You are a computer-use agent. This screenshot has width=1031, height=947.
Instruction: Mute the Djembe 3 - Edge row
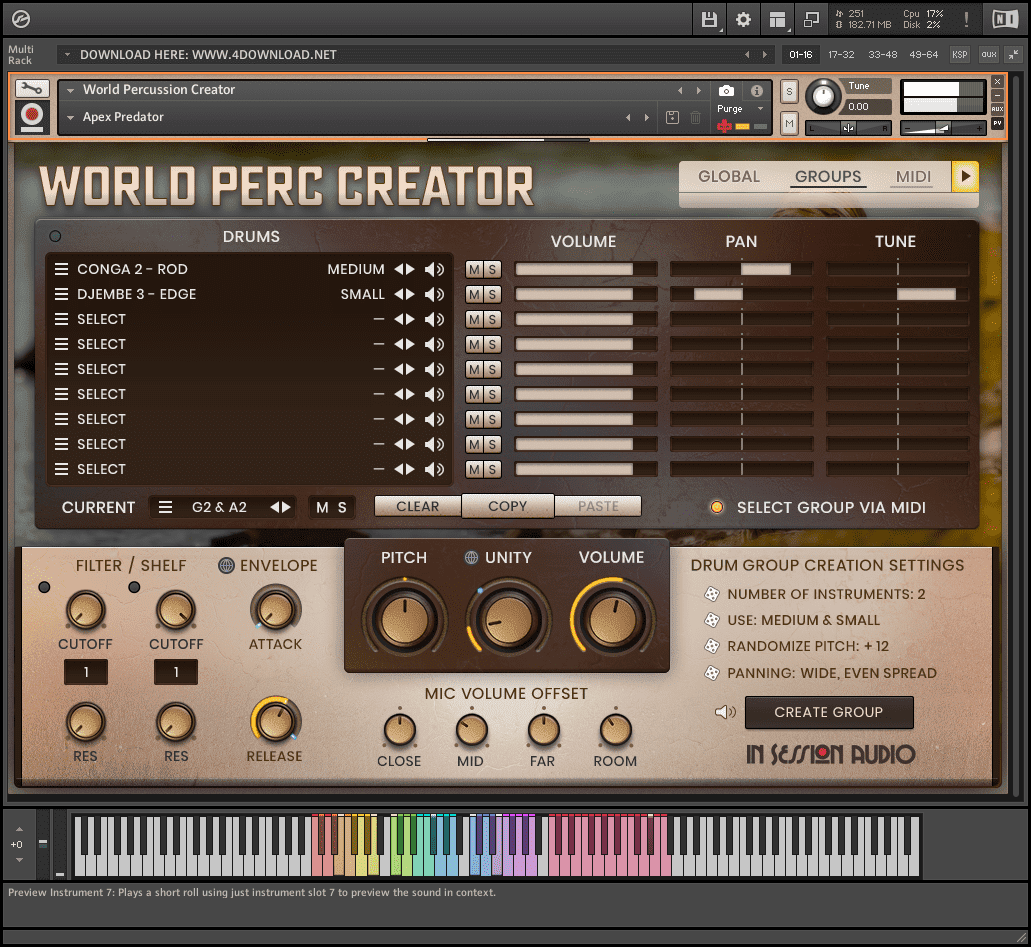pyautogui.click(x=474, y=294)
